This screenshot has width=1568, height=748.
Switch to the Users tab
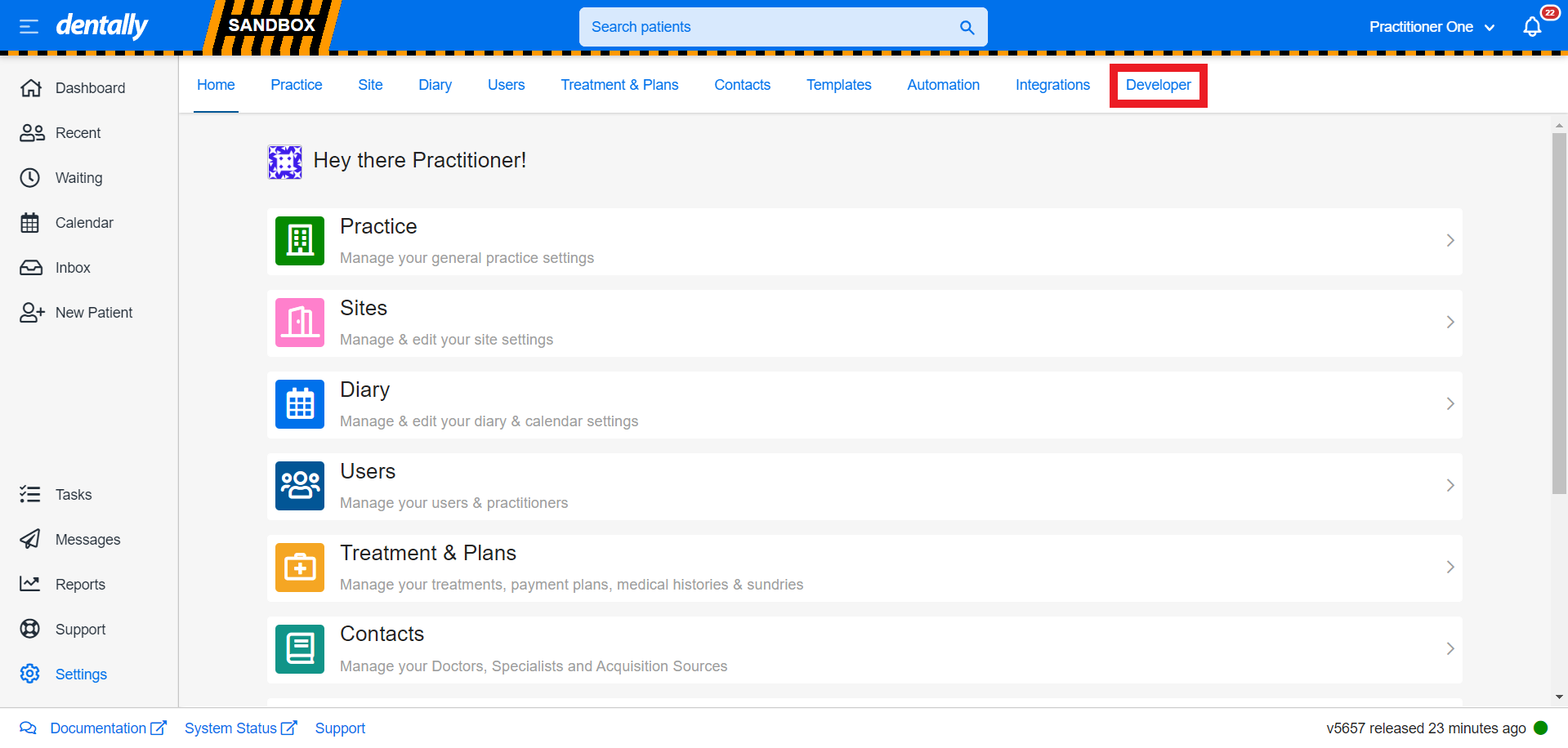pyautogui.click(x=506, y=85)
